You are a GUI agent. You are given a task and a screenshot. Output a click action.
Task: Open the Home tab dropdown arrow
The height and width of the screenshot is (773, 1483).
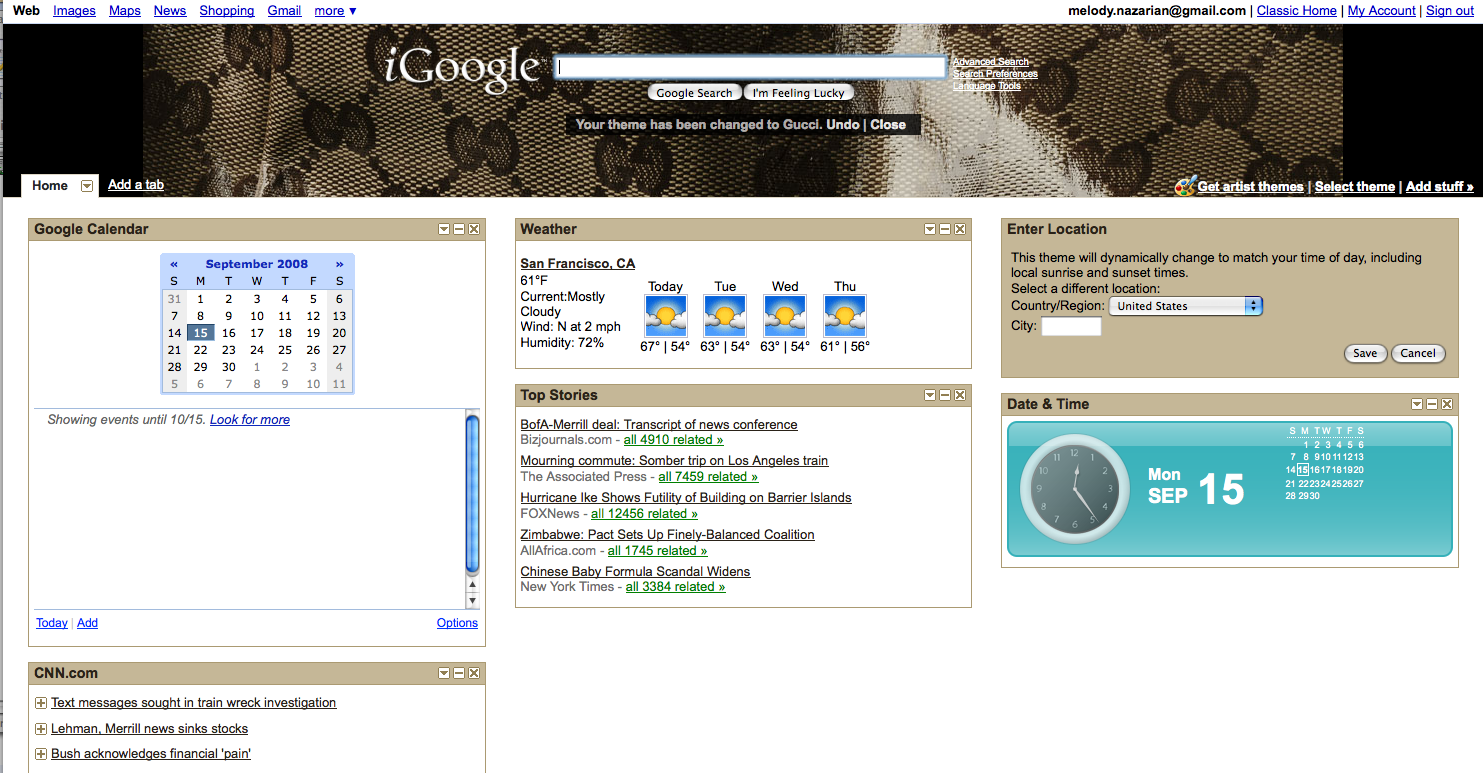87,186
